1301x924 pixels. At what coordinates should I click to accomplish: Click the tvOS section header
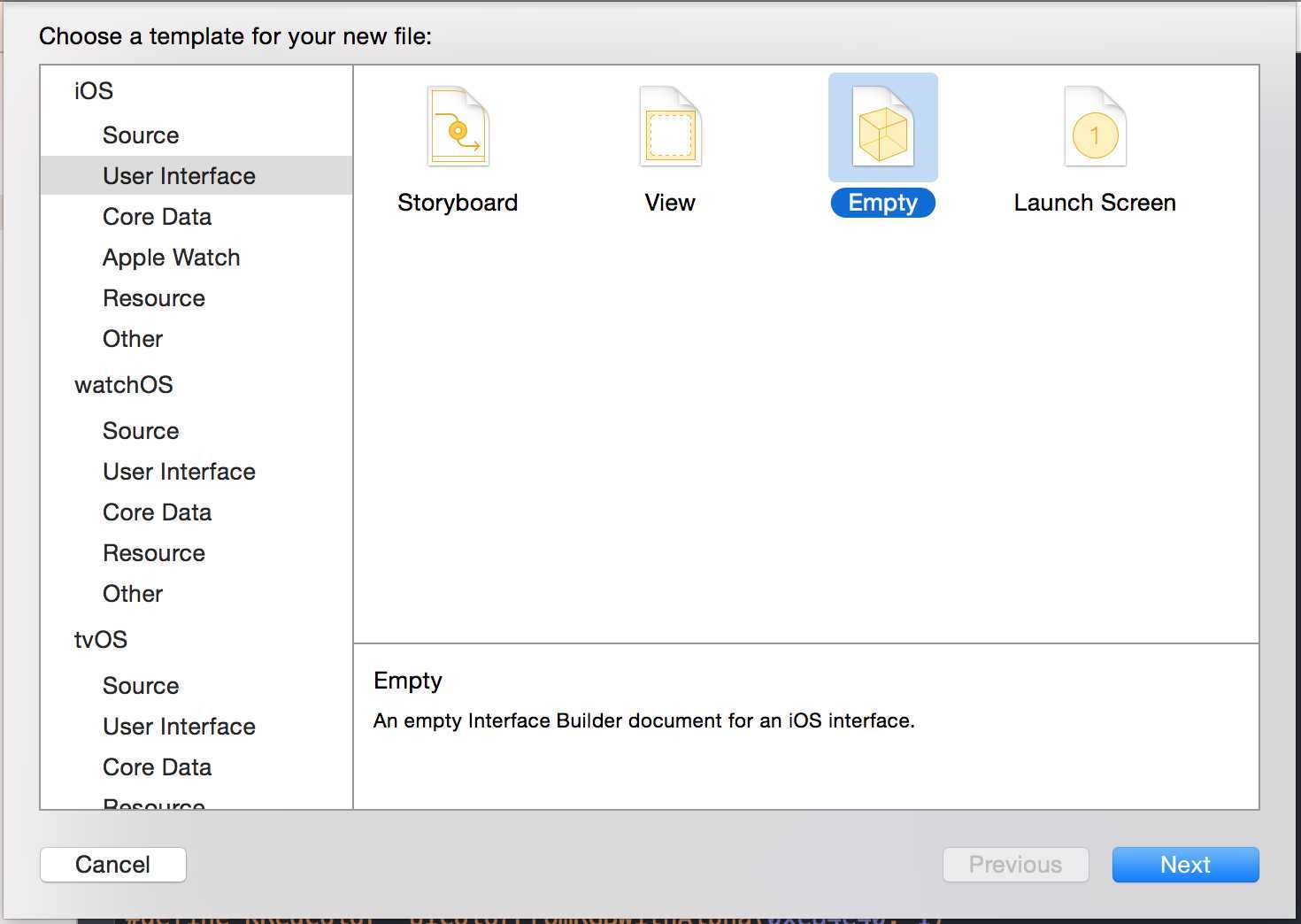(x=101, y=640)
